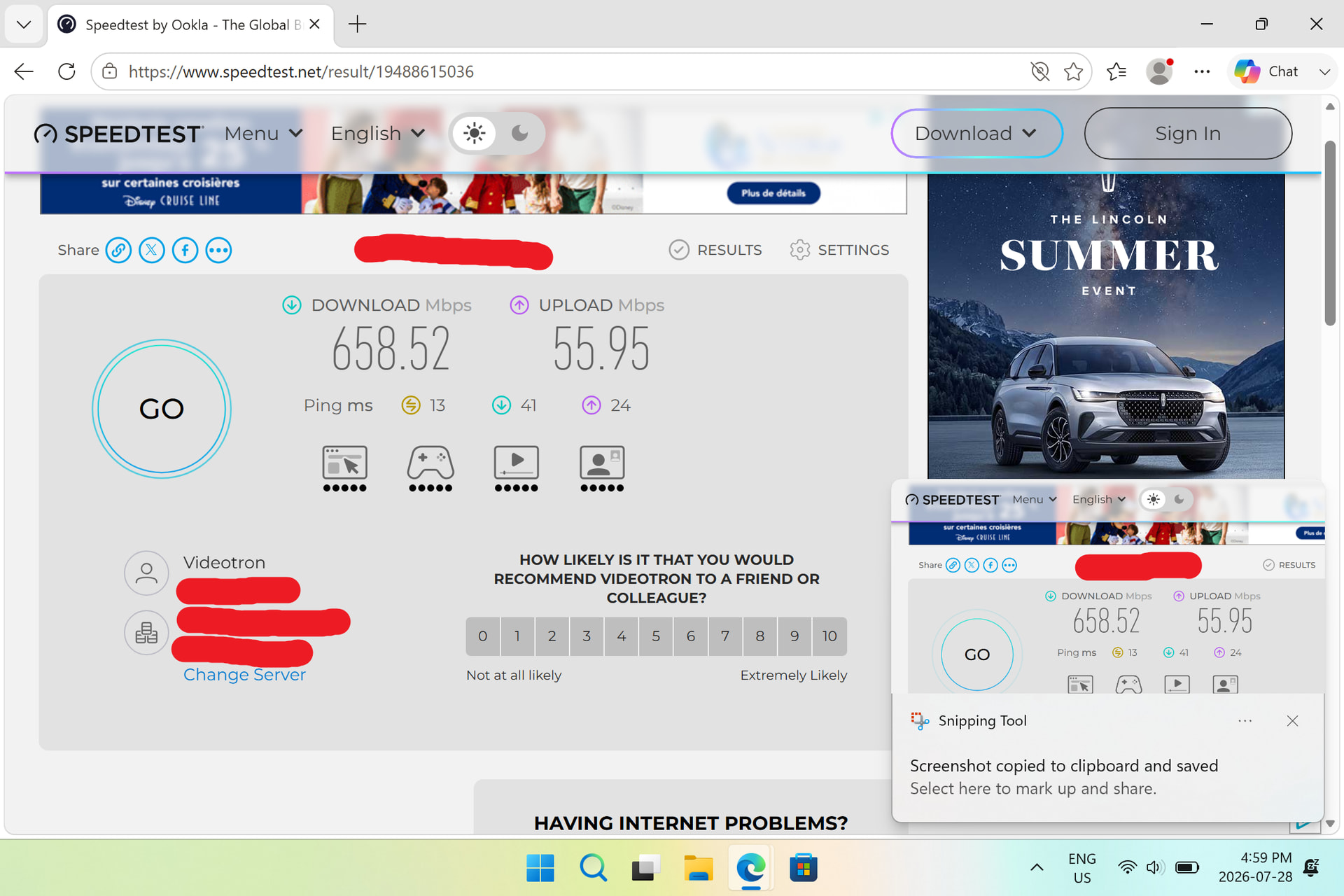View site information lock icon
The height and width of the screenshot is (896, 1344).
109,71
